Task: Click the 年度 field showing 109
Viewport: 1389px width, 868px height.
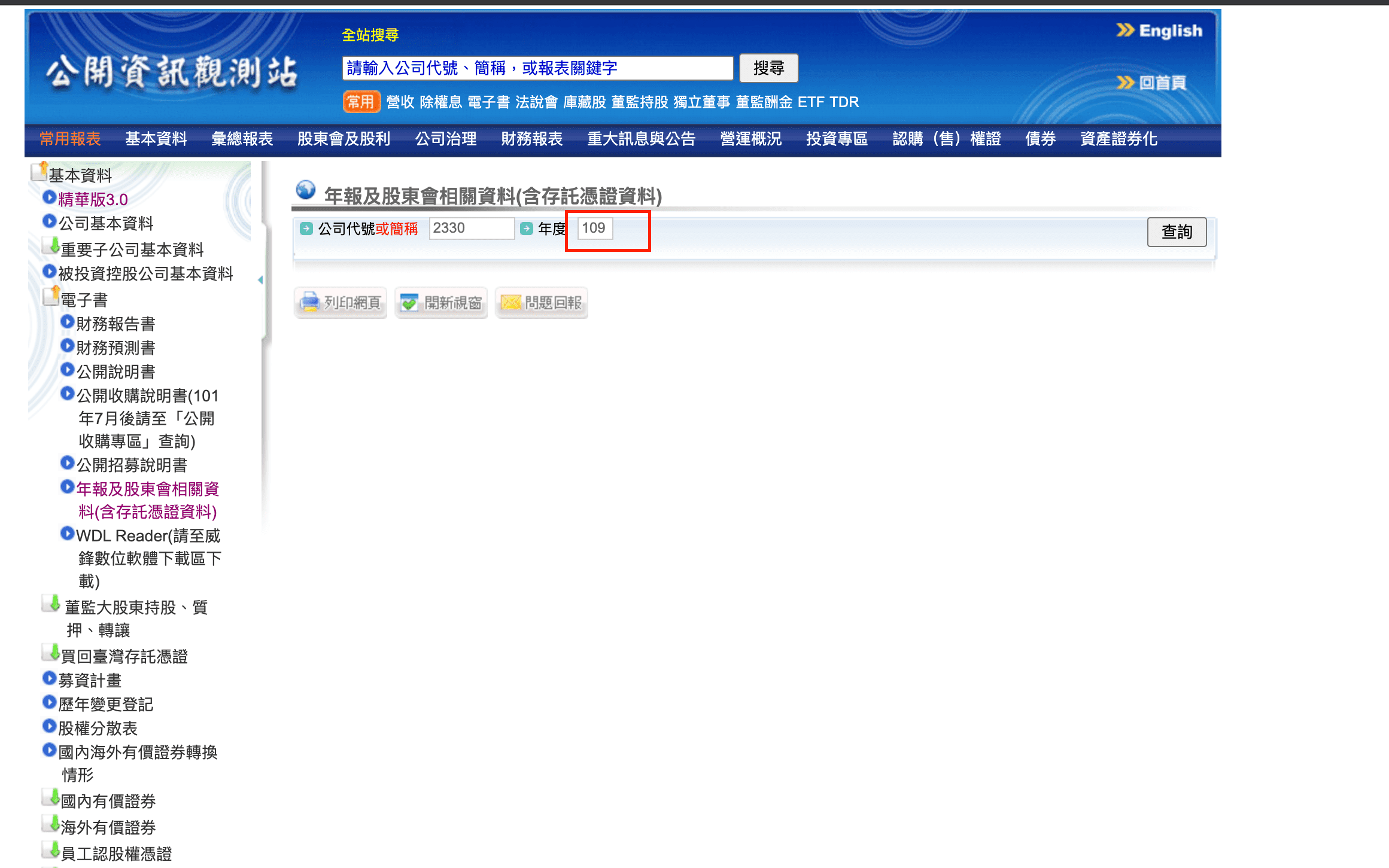Action: coord(594,228)
